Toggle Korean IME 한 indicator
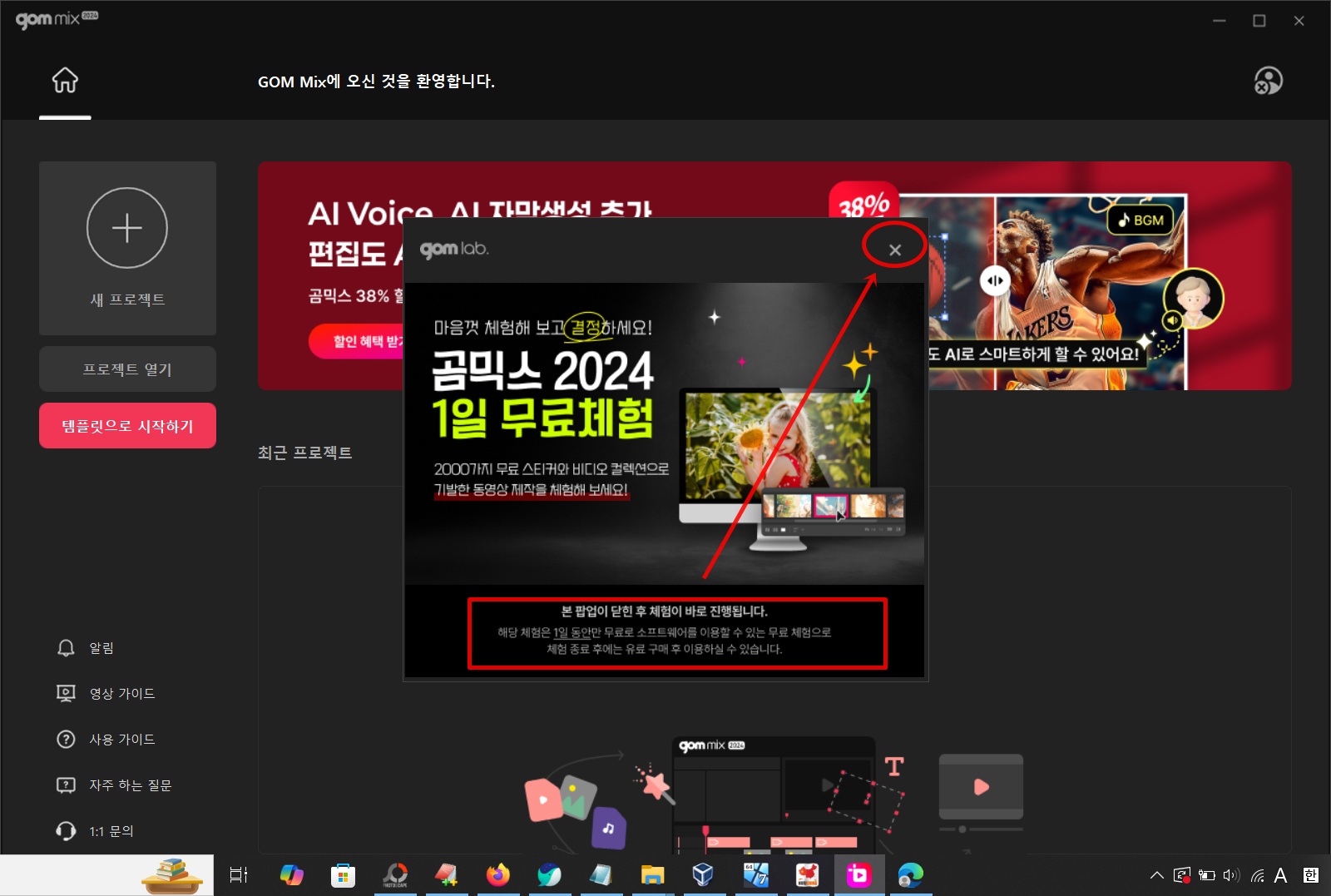Screen dimensions: 1331x896 click(1311, 875)
